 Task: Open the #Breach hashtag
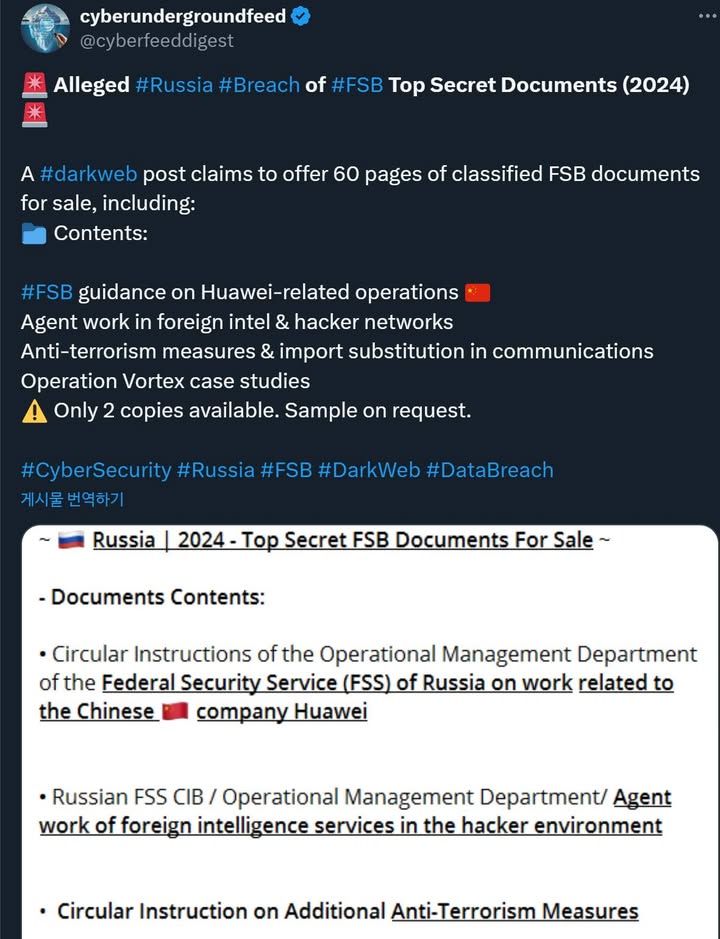(x=259, y=84)
